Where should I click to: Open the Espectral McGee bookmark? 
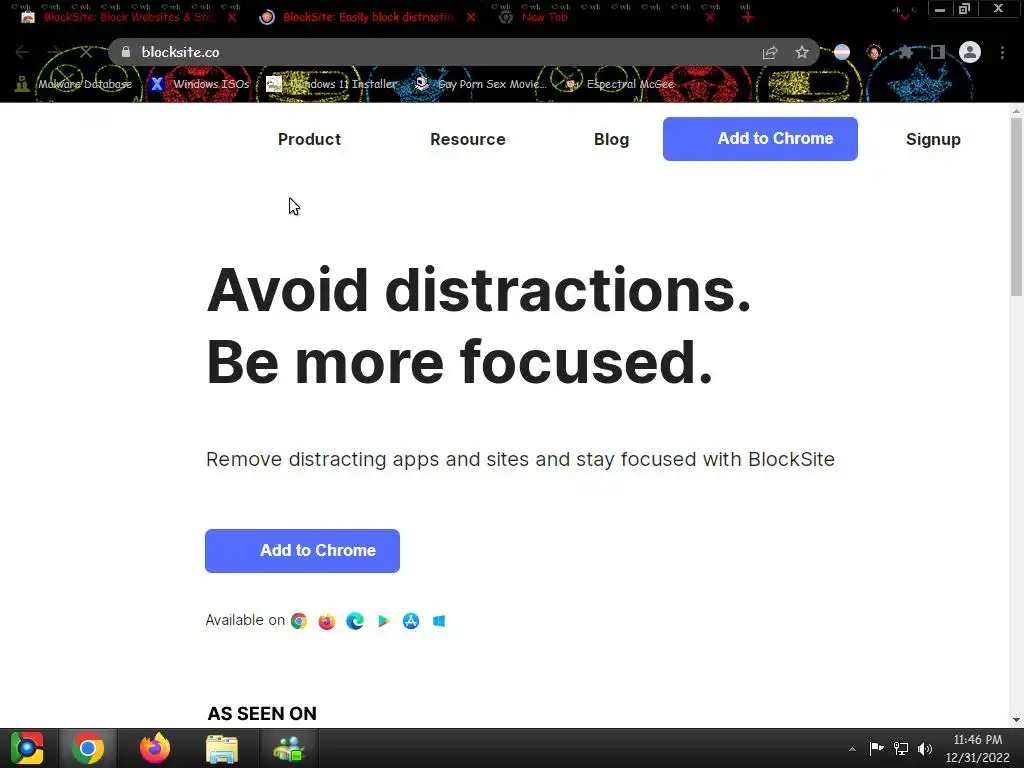[x=619, y=84]
